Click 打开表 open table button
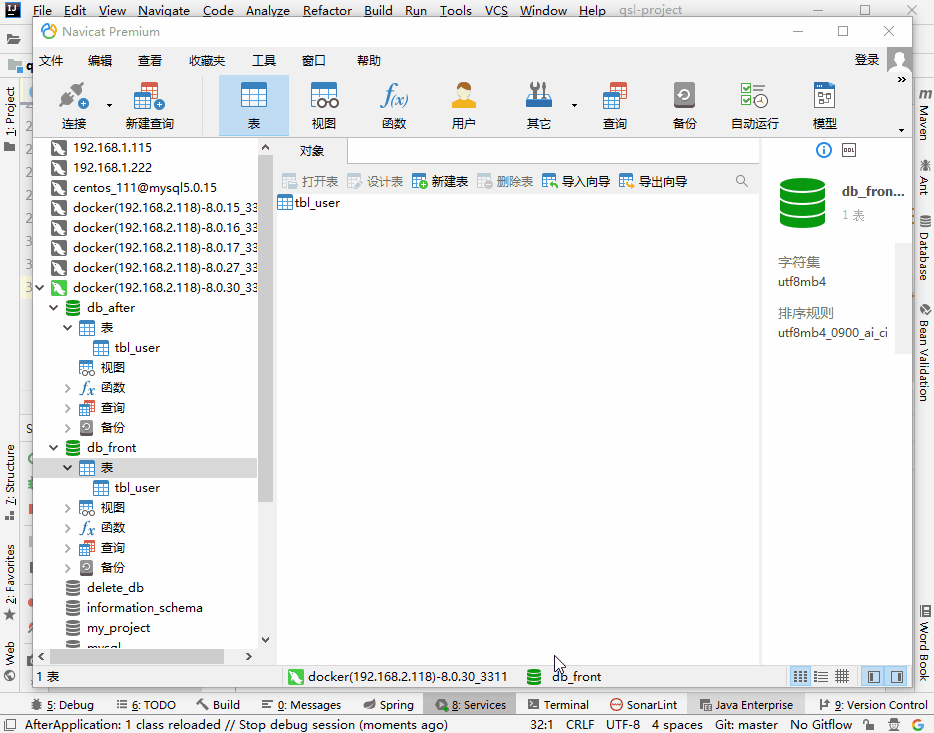 (310, 181)
